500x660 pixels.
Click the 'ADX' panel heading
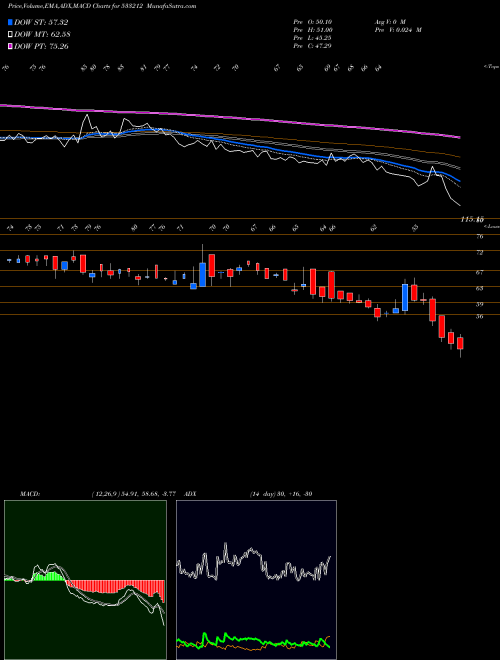190,494
